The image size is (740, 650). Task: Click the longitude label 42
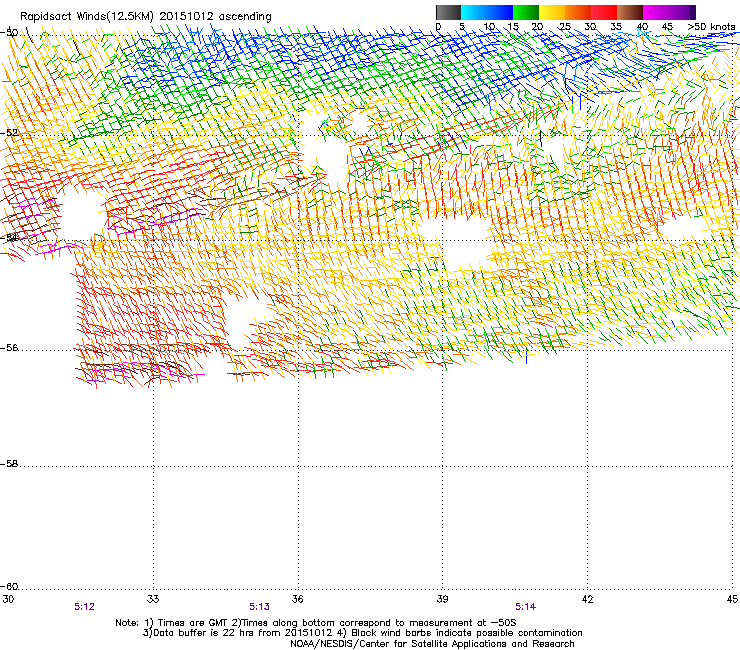pos(588,599)
